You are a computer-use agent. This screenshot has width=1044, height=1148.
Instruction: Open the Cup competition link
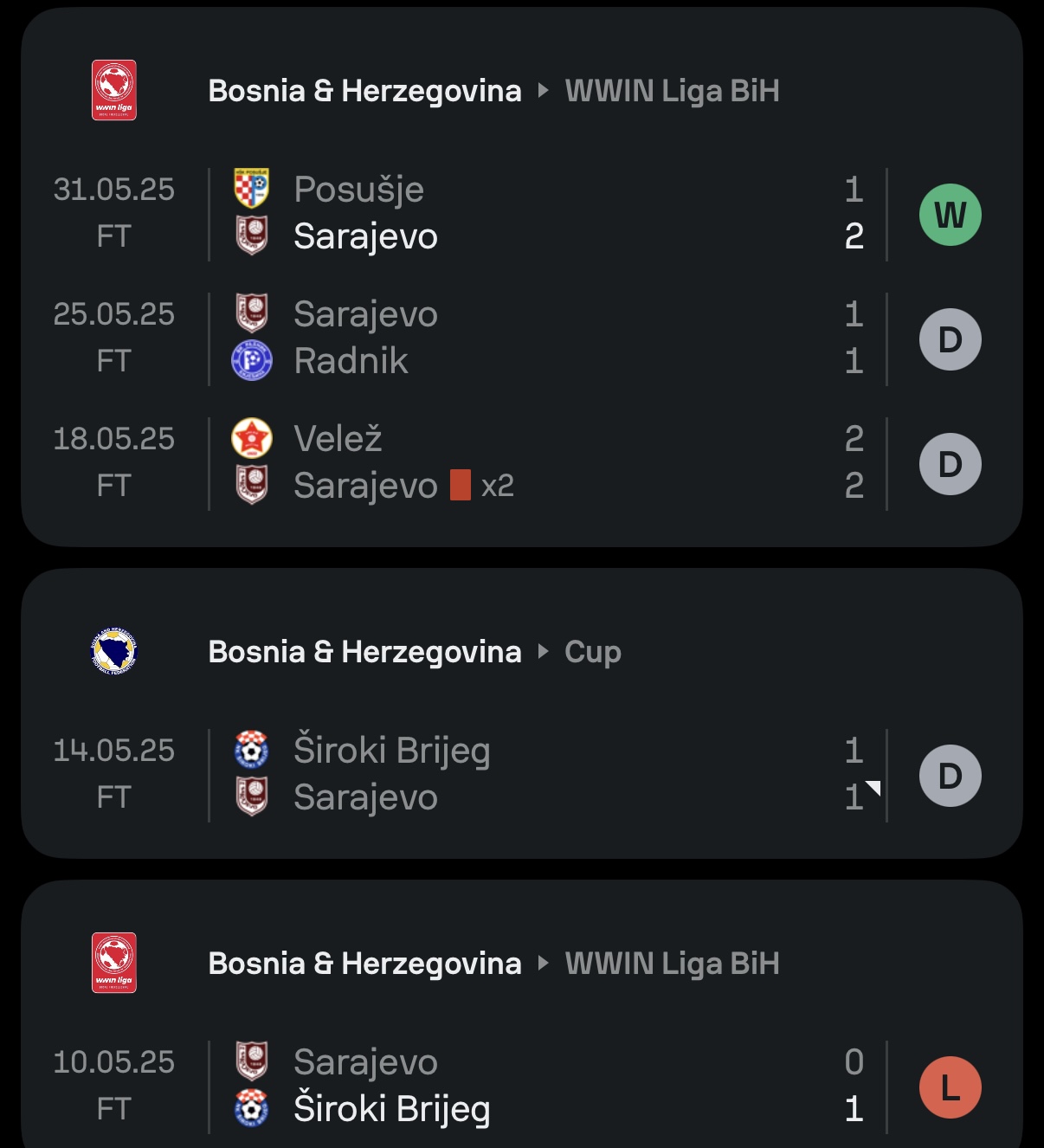pos(593,653)
